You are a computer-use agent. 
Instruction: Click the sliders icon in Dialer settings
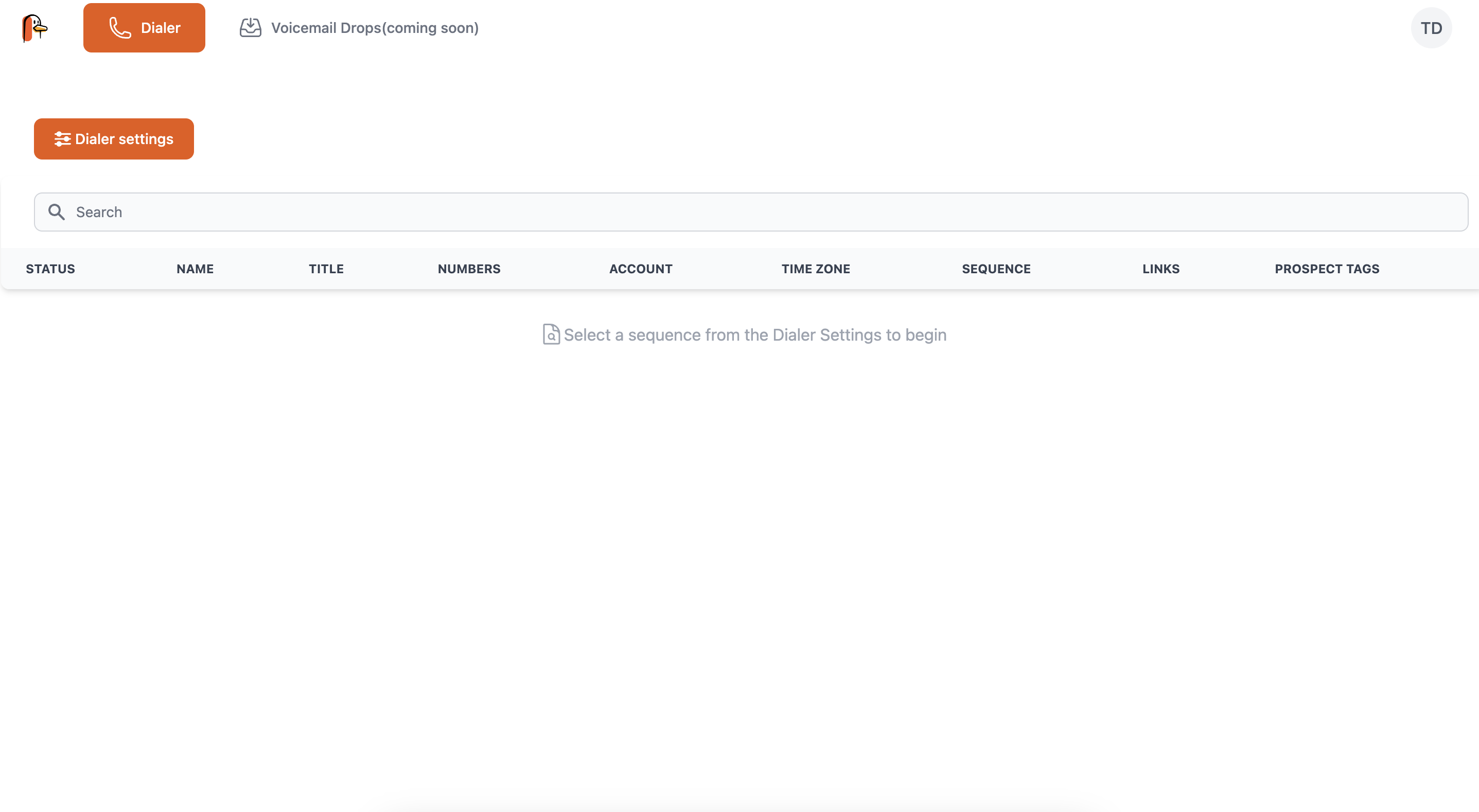pyautogui.click(x=62, y=139)
